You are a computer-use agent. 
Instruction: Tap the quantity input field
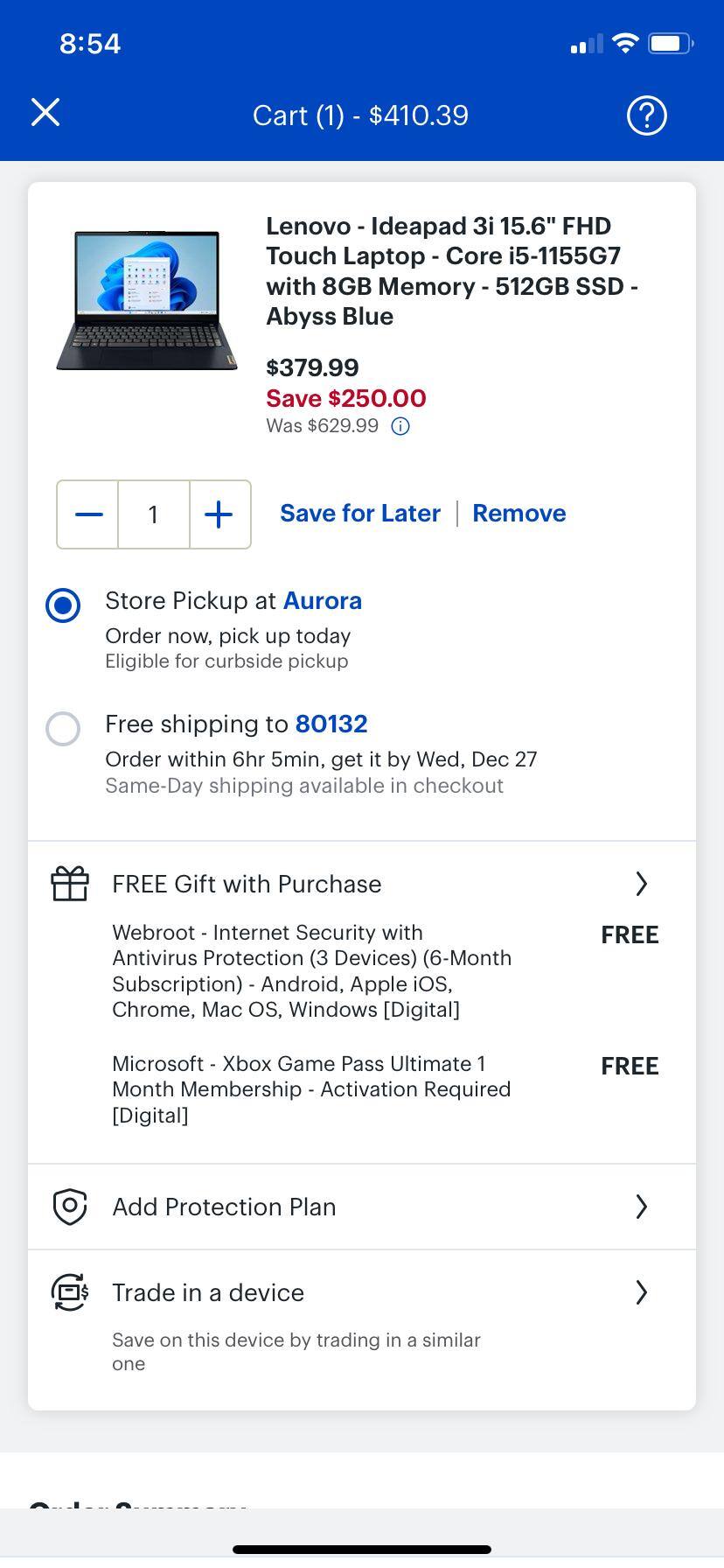click(x=153, y=514)
